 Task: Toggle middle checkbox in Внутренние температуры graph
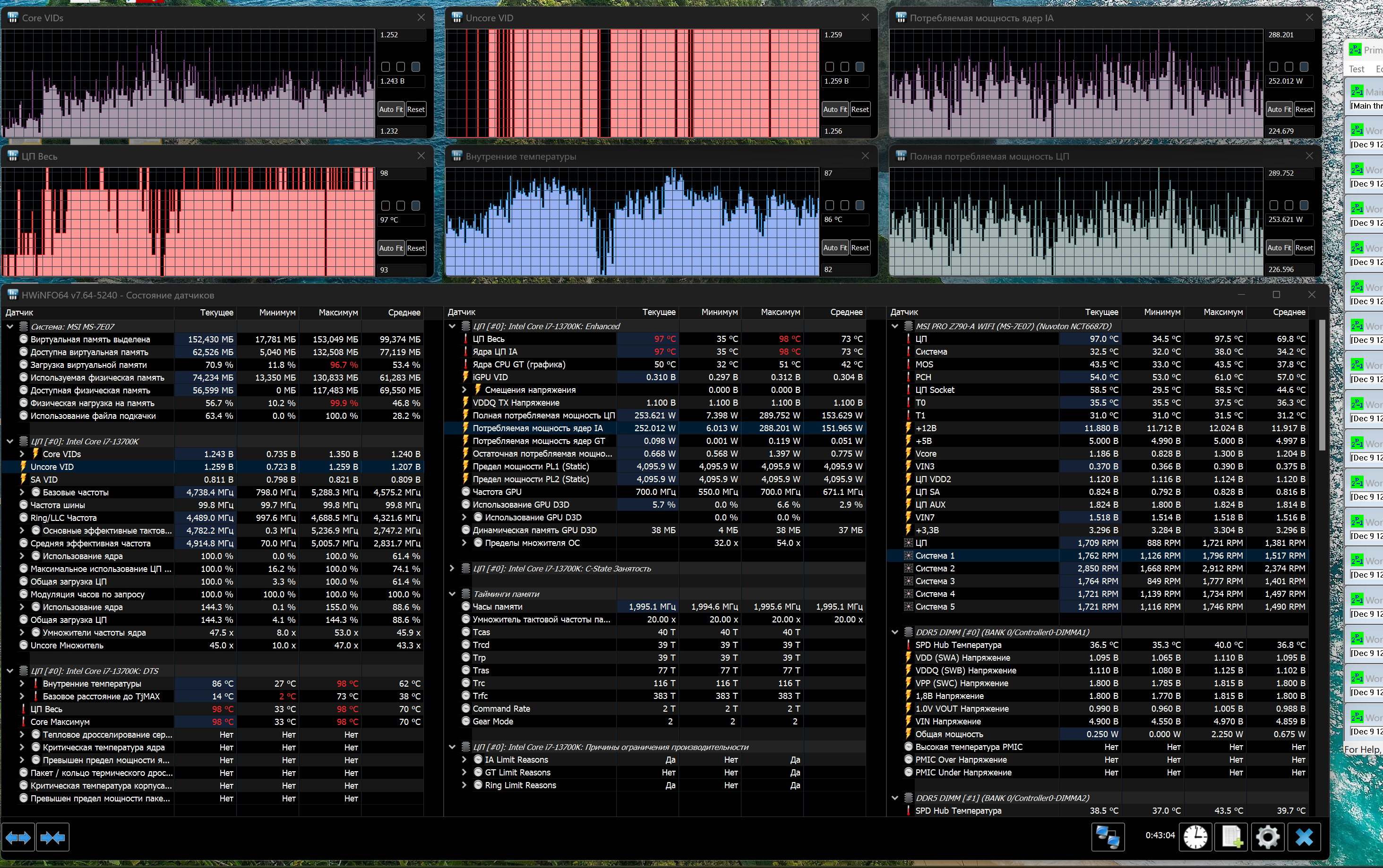click(844, 205)
